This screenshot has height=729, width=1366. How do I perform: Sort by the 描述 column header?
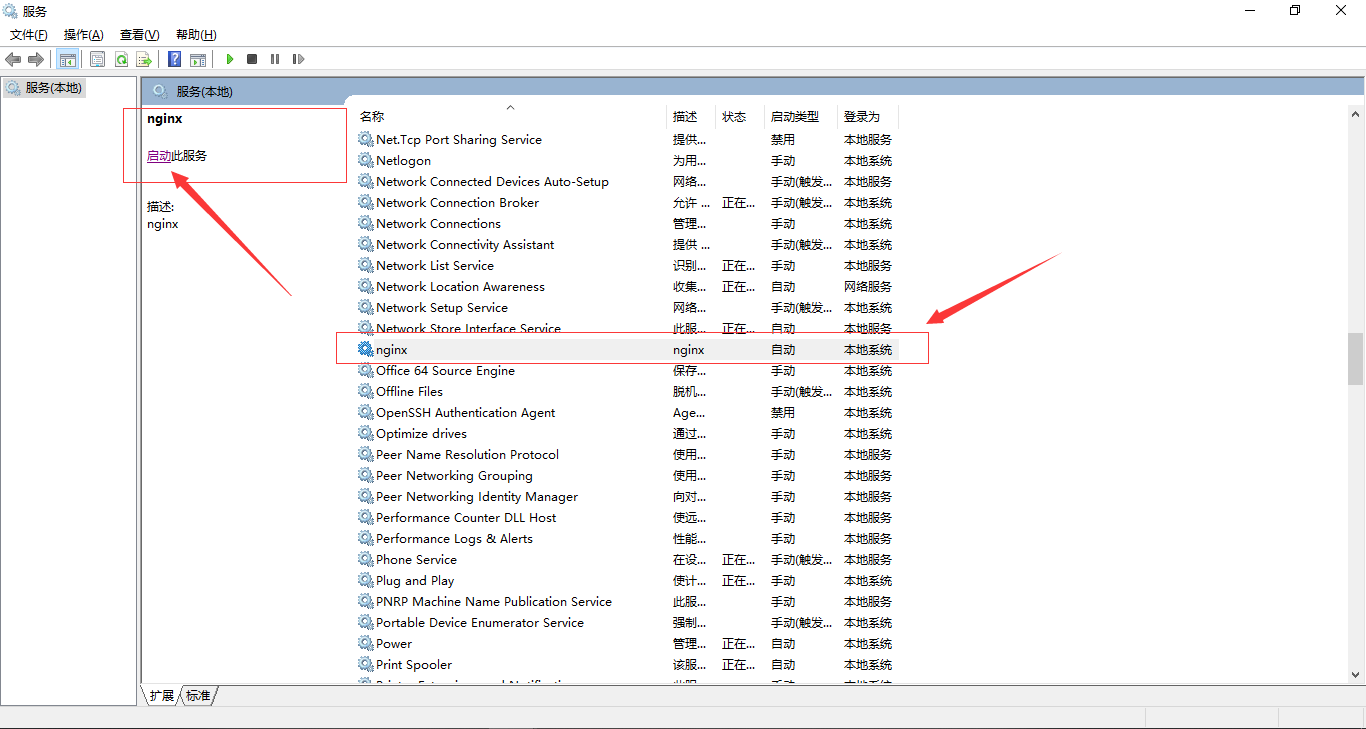685,117
